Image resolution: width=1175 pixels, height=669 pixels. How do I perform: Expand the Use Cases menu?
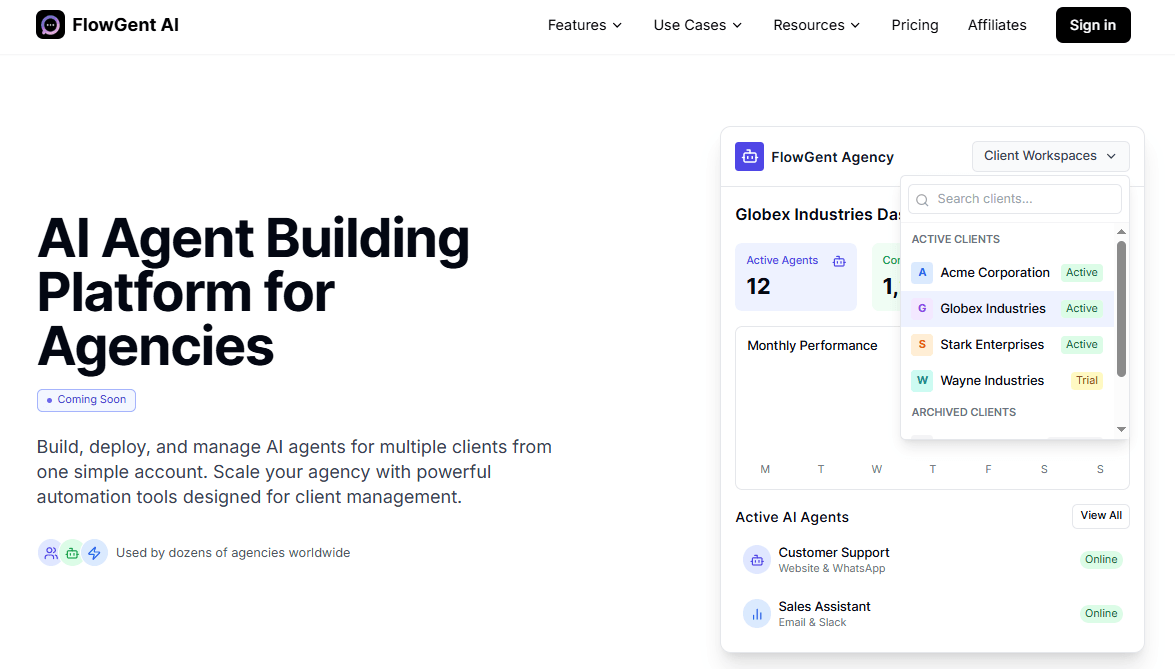(697, 25)
